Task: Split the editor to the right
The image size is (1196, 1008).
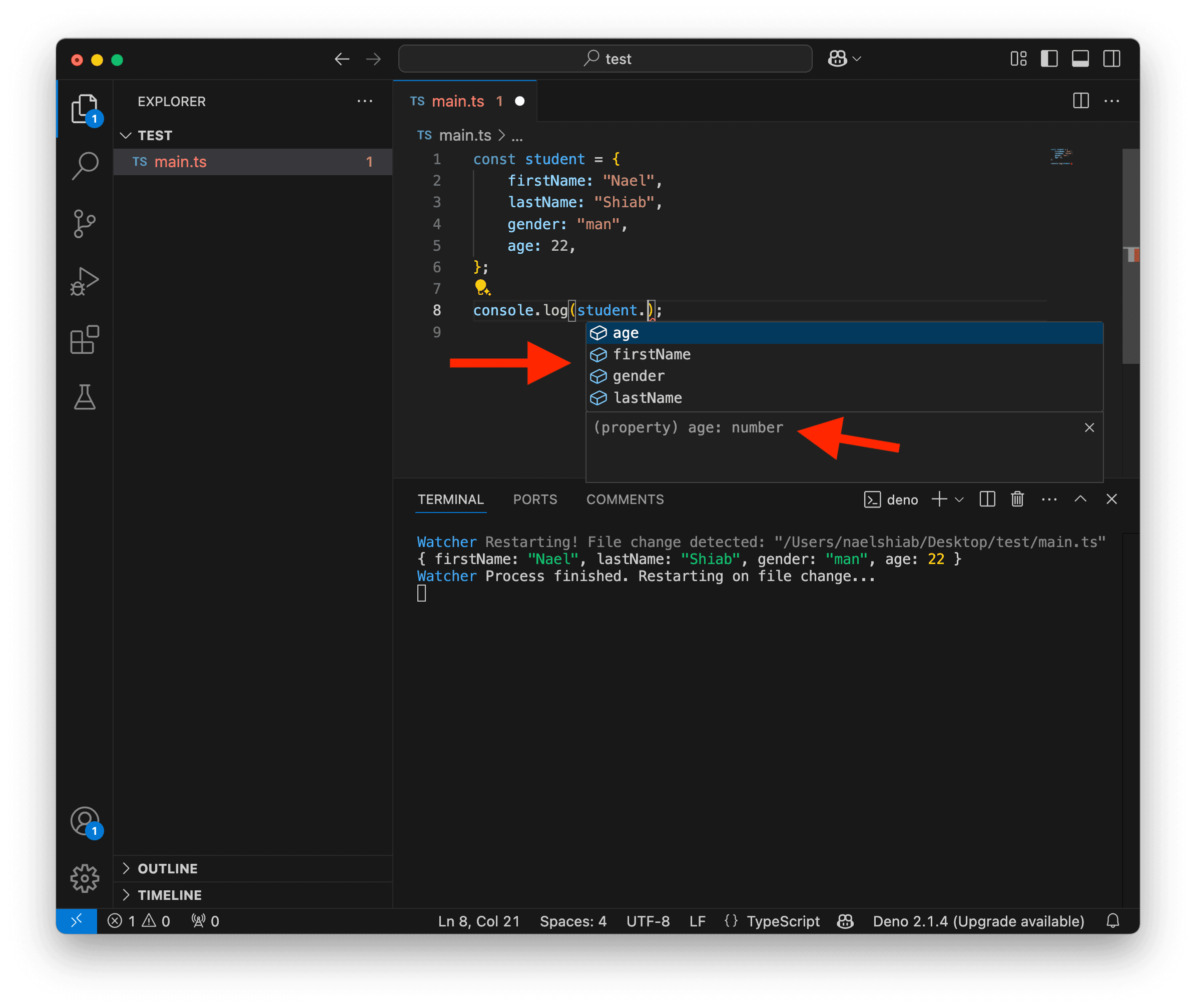Action: tap(1080, 101)
